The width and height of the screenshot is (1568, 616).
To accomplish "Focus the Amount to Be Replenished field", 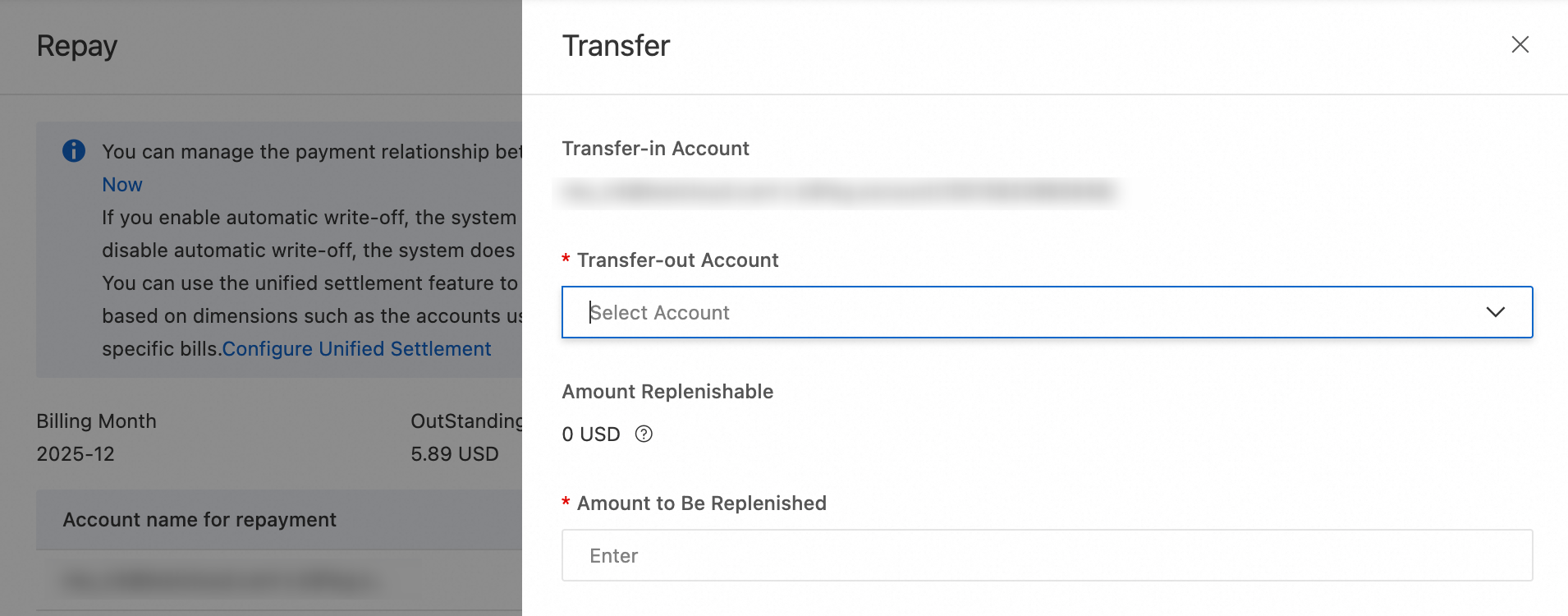I will tap(1047, 556).
